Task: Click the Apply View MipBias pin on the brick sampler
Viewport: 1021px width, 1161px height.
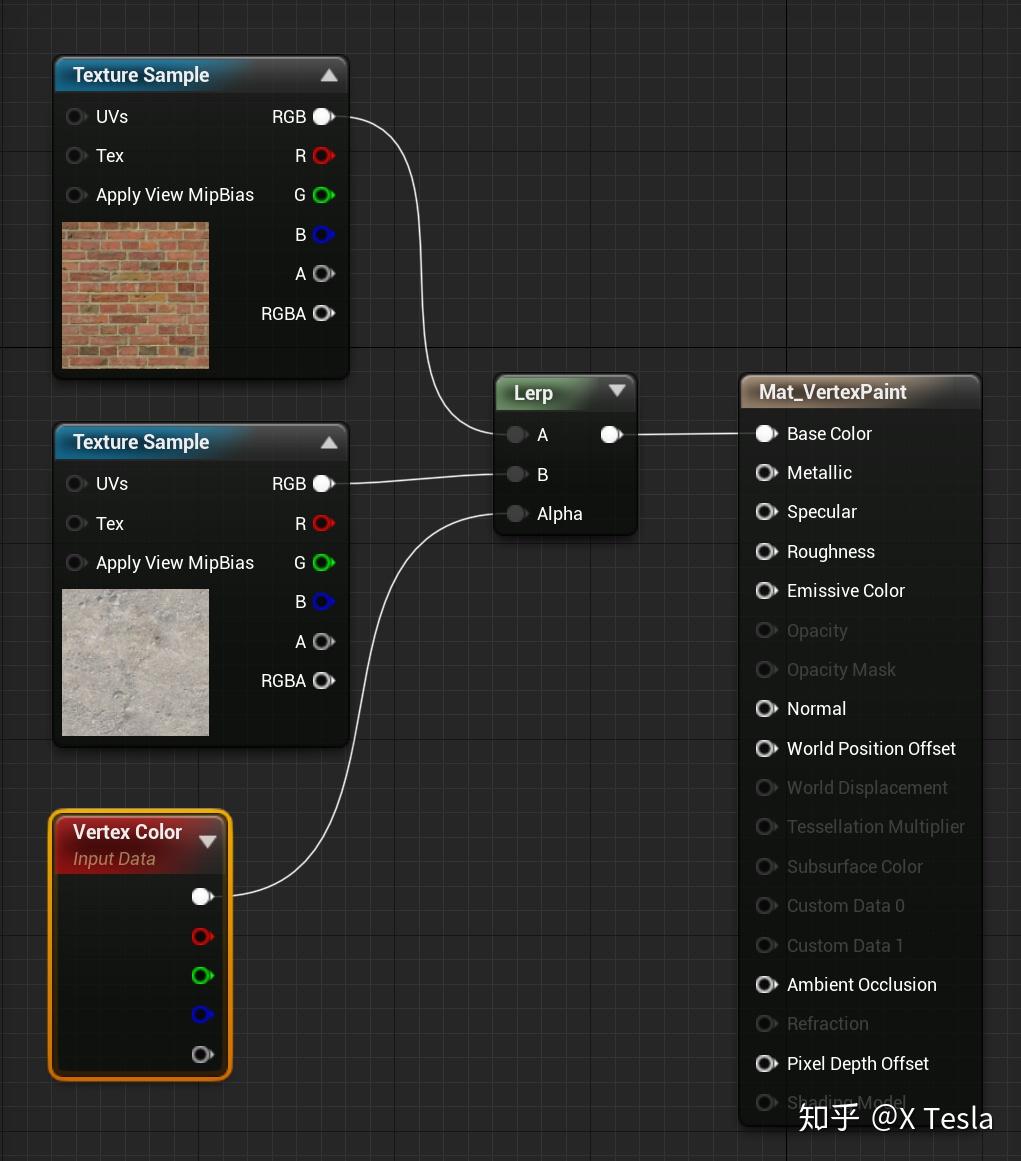Action: point(76,195)
